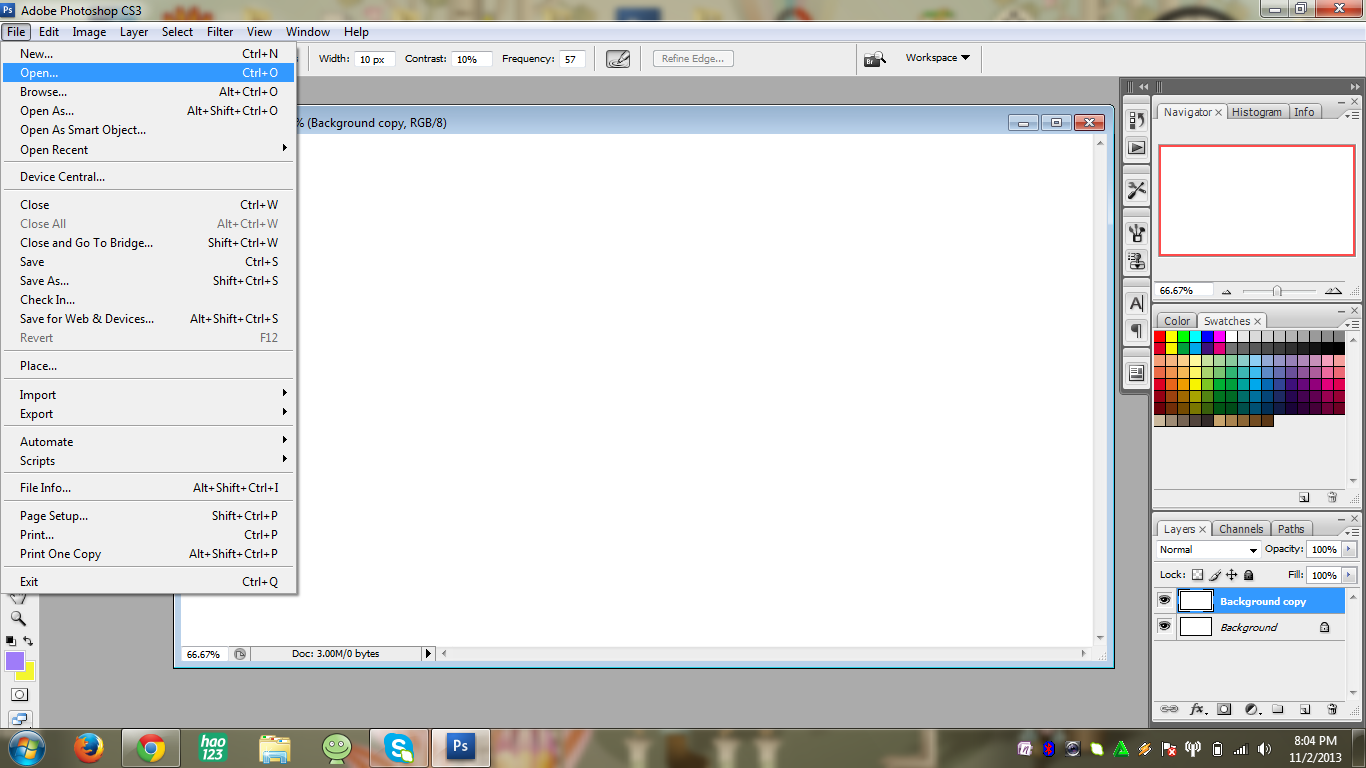
Task: Click the default foreground/background colors icon
Action: [11, 640]
